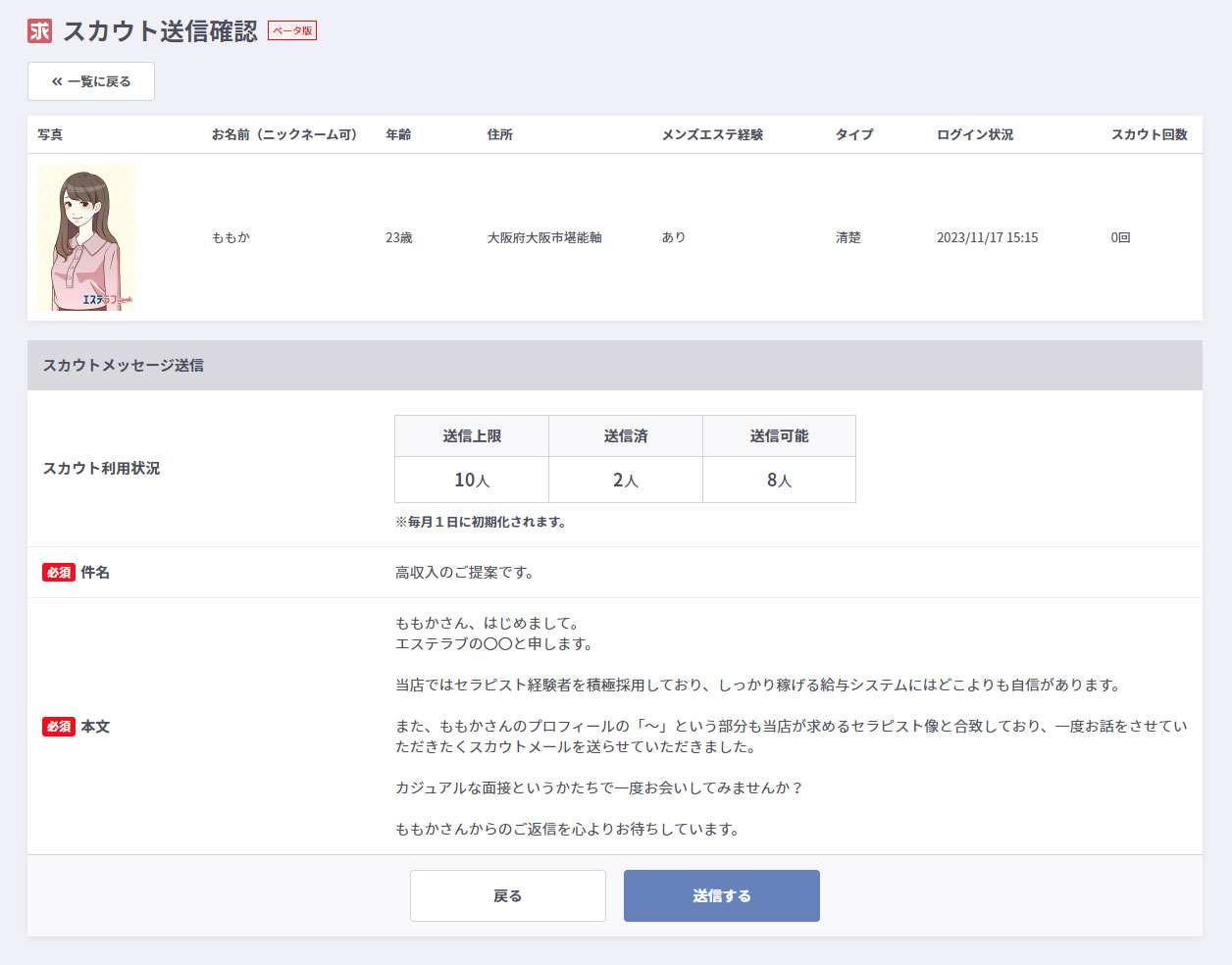Click the 必須 badge next to 件名

(59, 573)
